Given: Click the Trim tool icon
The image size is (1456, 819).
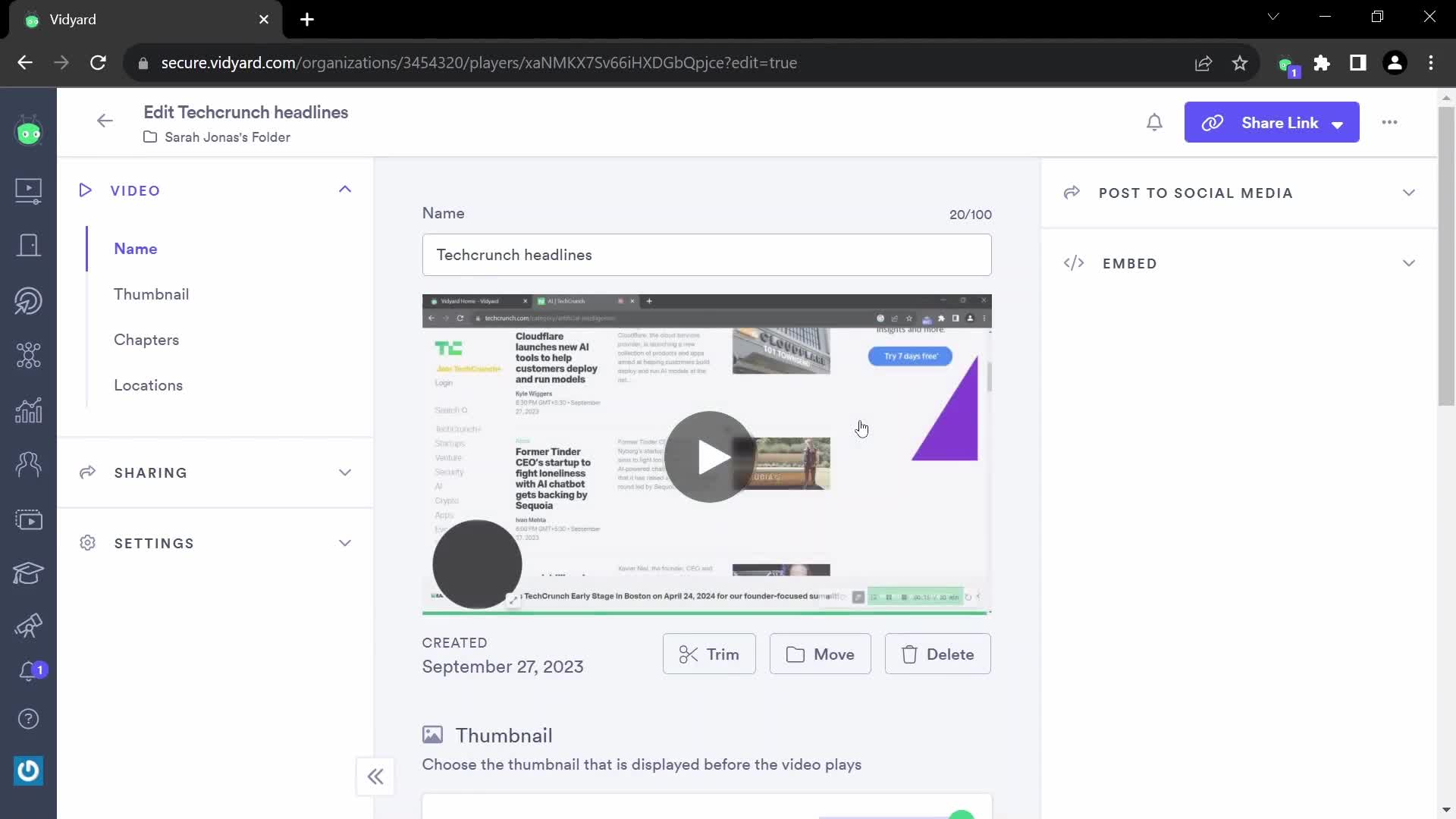Looking at the screenshot, I should pos(688,654).
